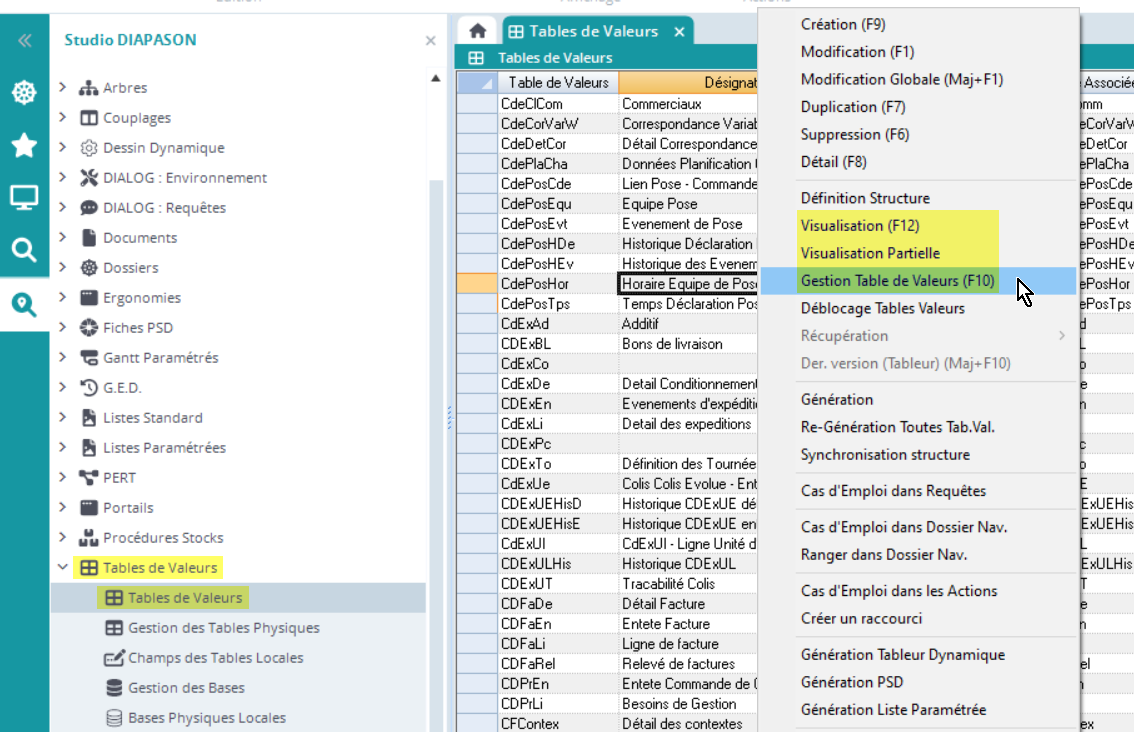Select Gestion Table de Valeurs (F10)

(x=897, y=281)
